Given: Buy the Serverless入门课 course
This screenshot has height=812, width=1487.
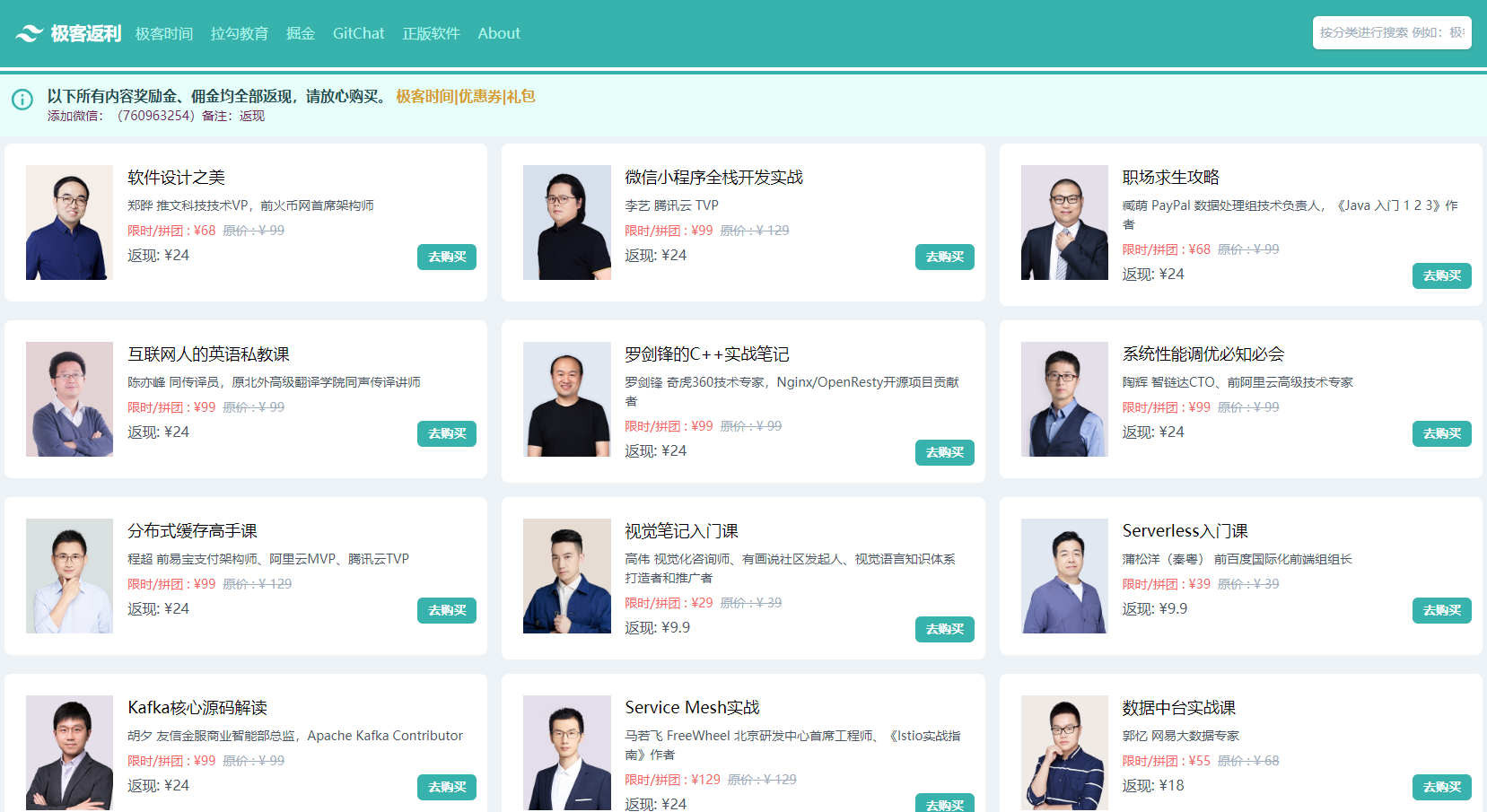Looking at the screenshot, I should 1441,611.
